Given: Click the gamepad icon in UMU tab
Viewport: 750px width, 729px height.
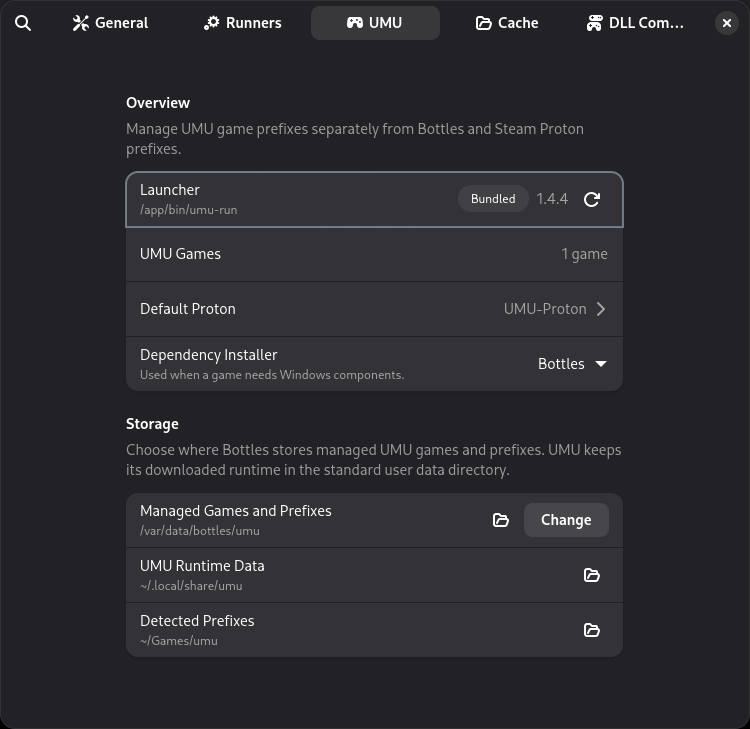Looking at the screenshot, I should (x=355, y=23).
